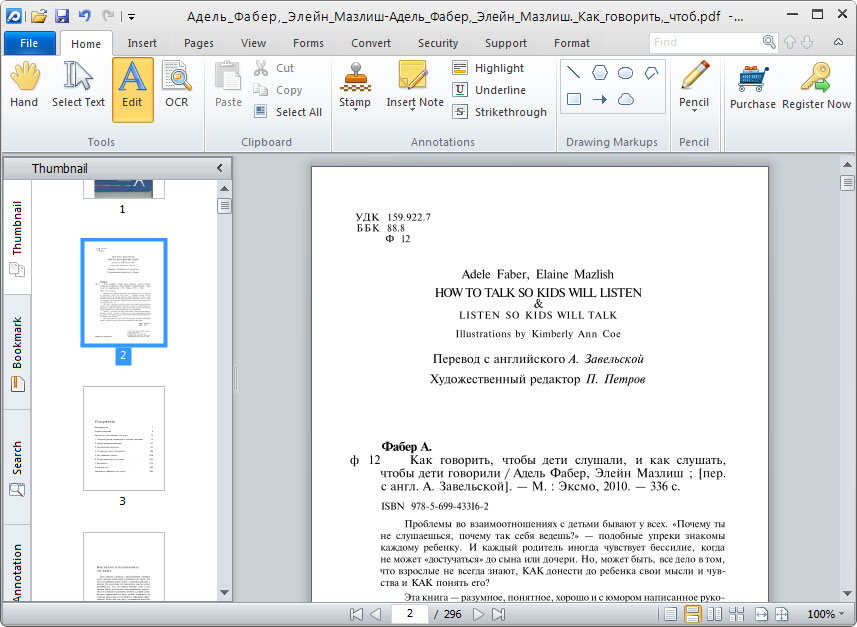This screenshot has height=627, width=857.
Task: Select the page 3 thumbnail
Action: tap(124, 438)
